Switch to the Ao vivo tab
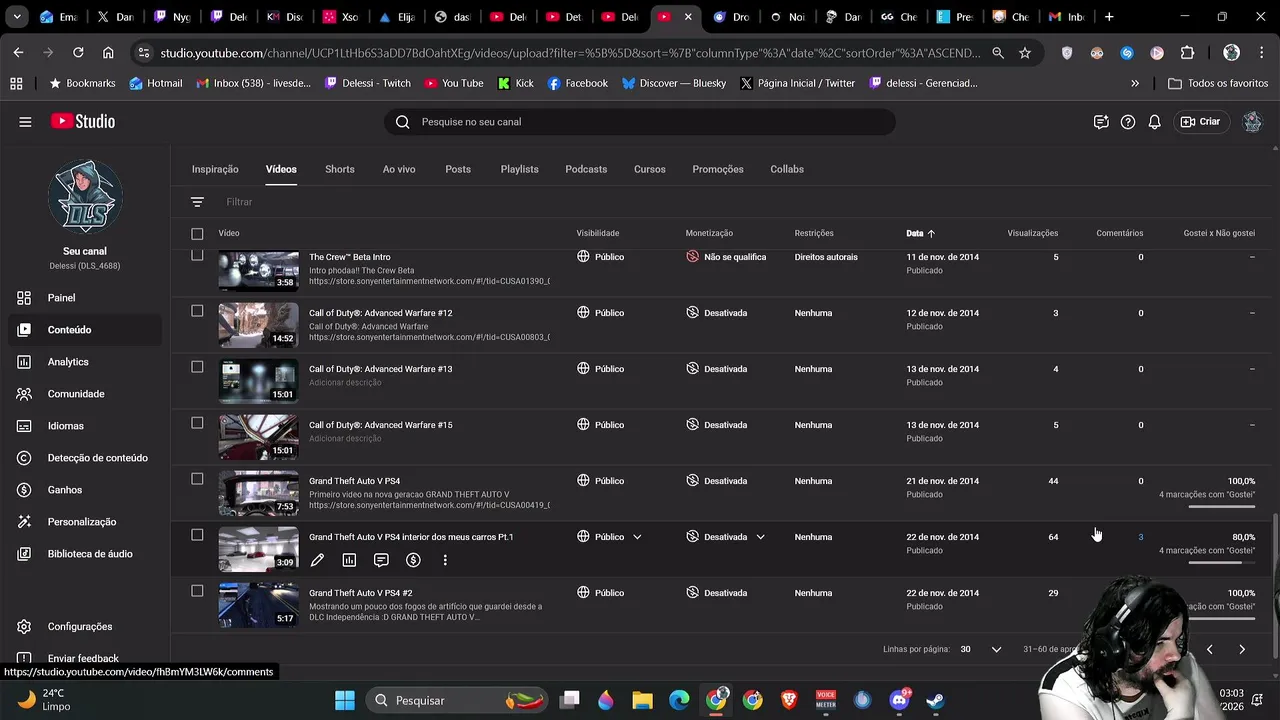Image resolution: width=1280 pixels, height=720 pixels. (x=399, y=169)
